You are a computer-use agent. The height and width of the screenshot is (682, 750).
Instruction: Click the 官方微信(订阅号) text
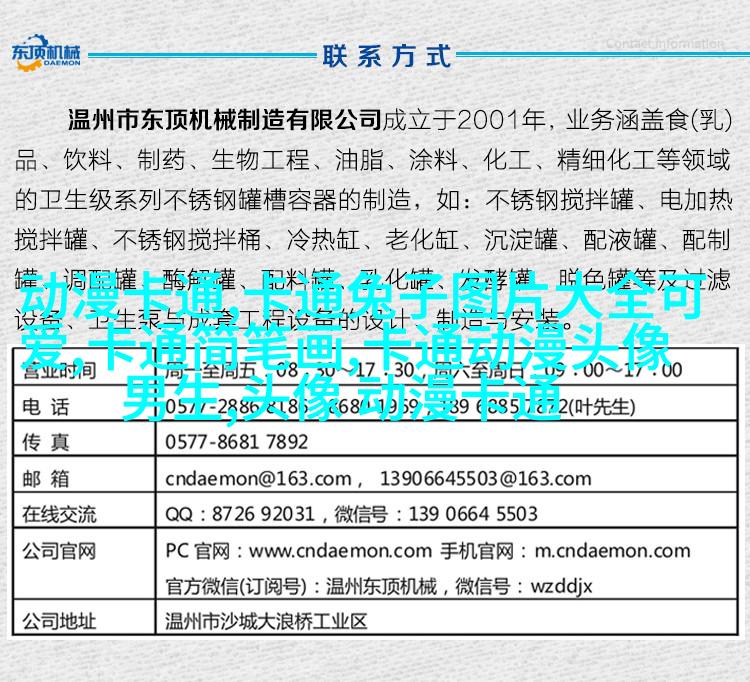(235, 586)
